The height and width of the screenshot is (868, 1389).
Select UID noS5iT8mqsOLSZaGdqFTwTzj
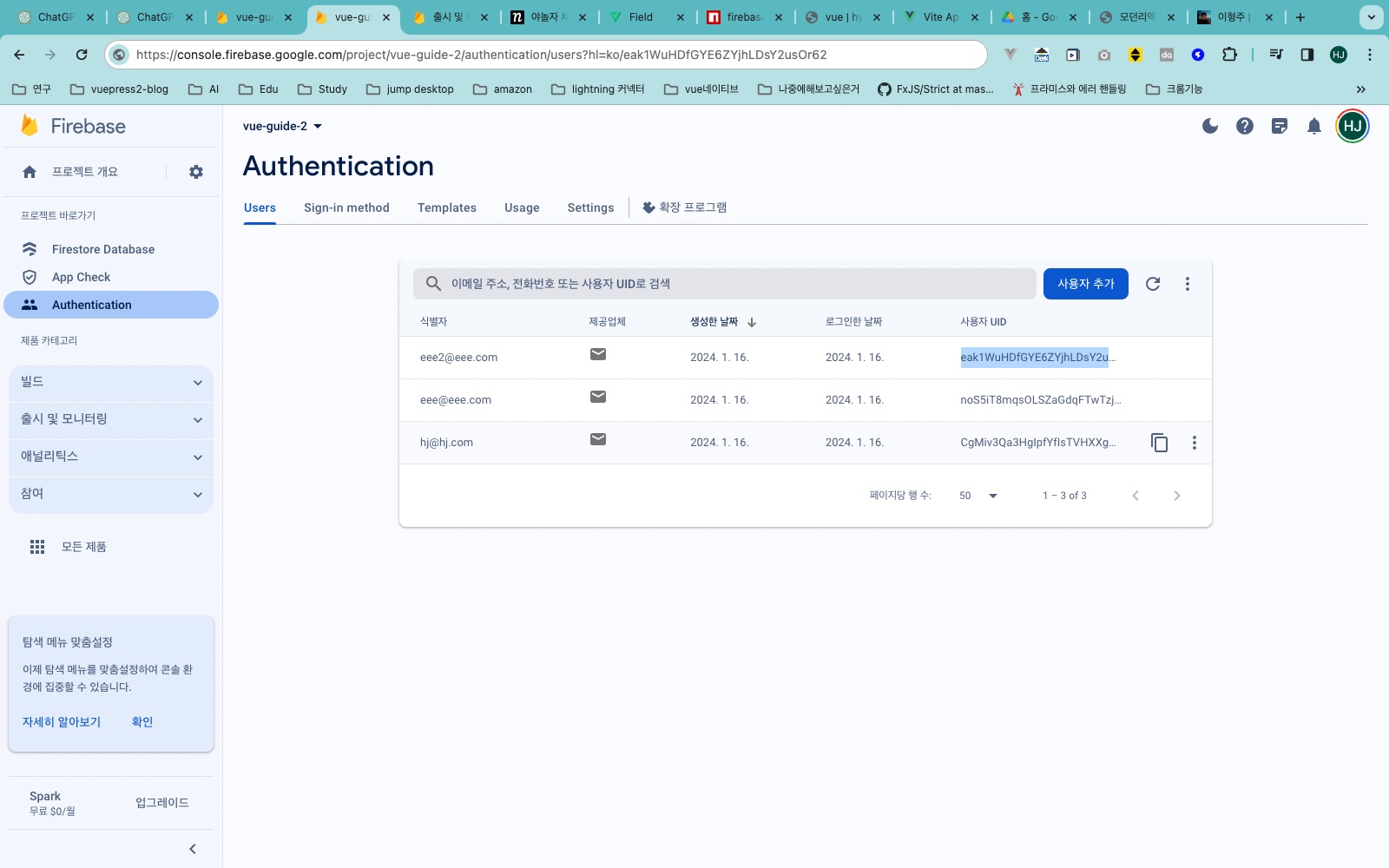click(1041, 400)
